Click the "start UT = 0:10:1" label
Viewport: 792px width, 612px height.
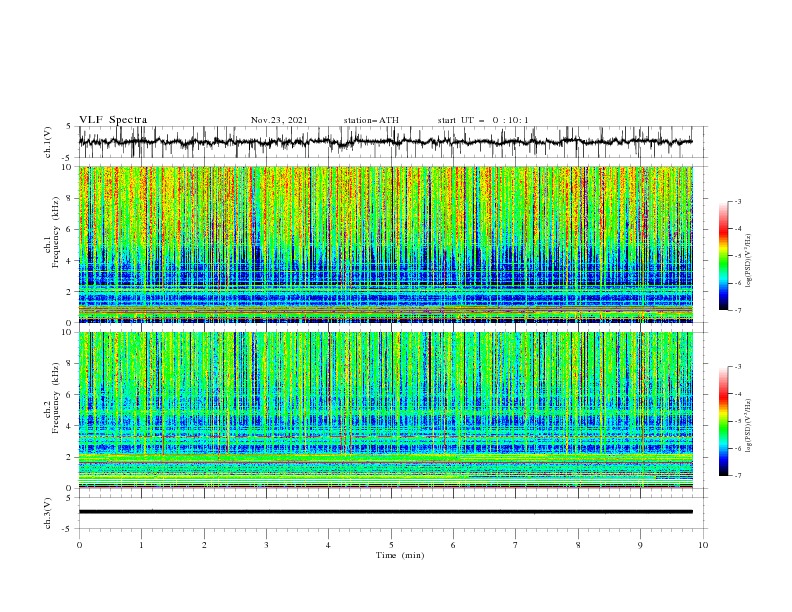coord(482,120)
